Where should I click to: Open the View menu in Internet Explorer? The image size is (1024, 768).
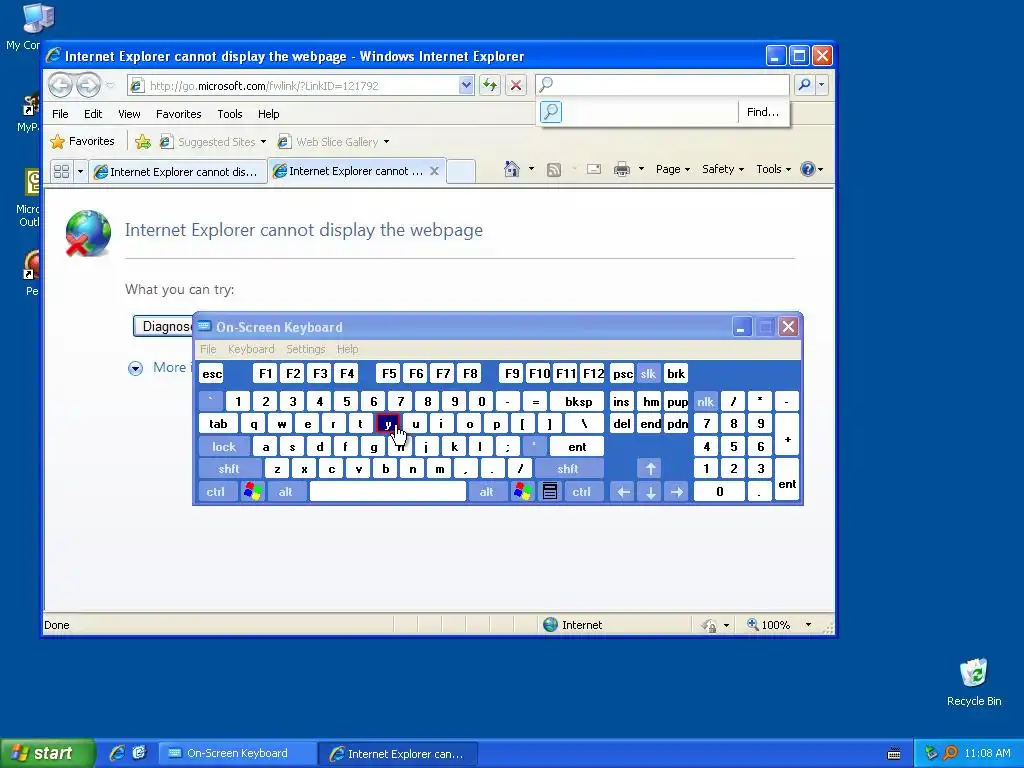(x=129, y=114)
